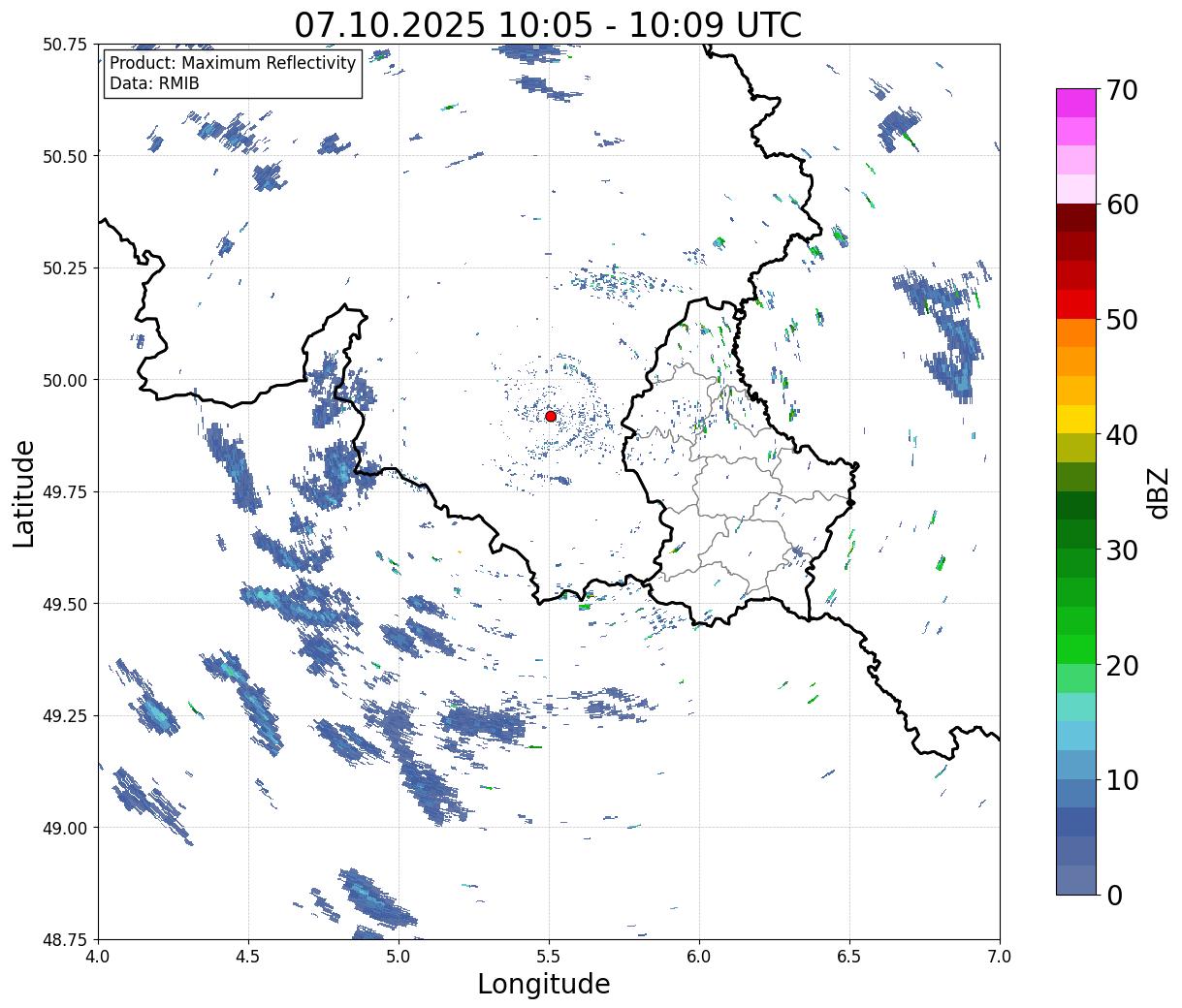Click the dark red colorbar swatch just below 60

[1076, 218]
